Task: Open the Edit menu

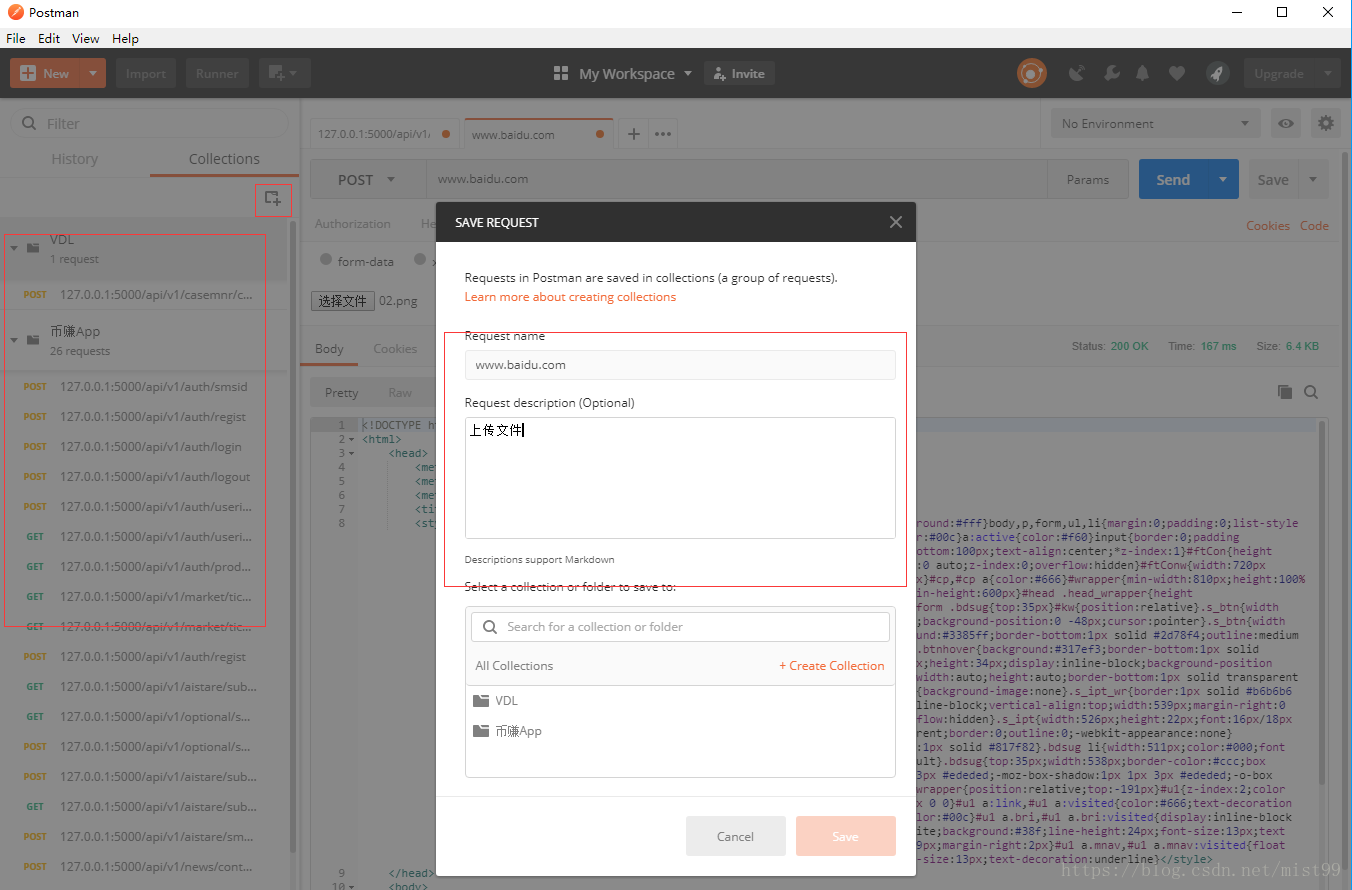Action: click(x=49, y=38)
